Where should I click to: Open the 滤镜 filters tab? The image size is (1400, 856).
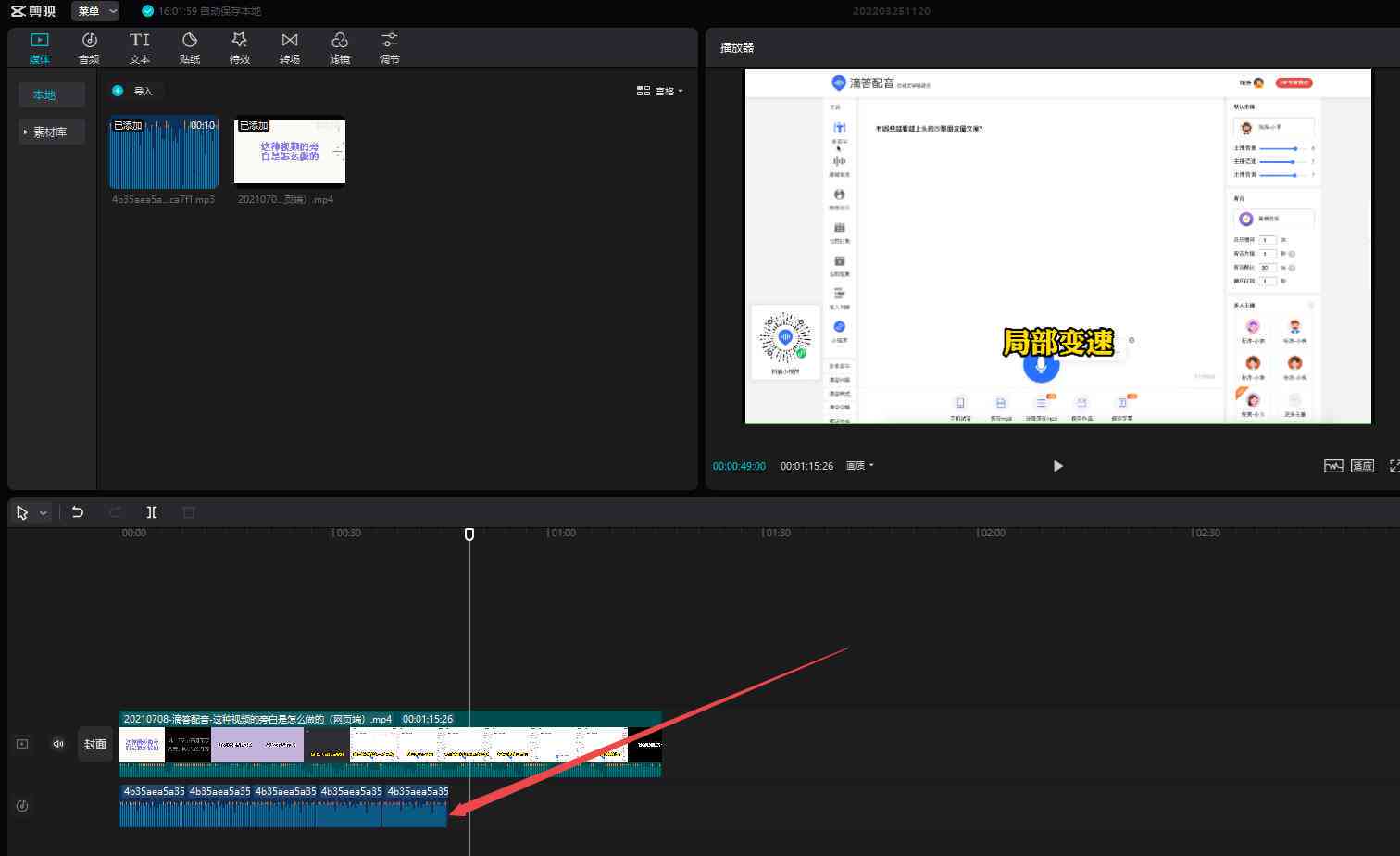tap(340, 48)
